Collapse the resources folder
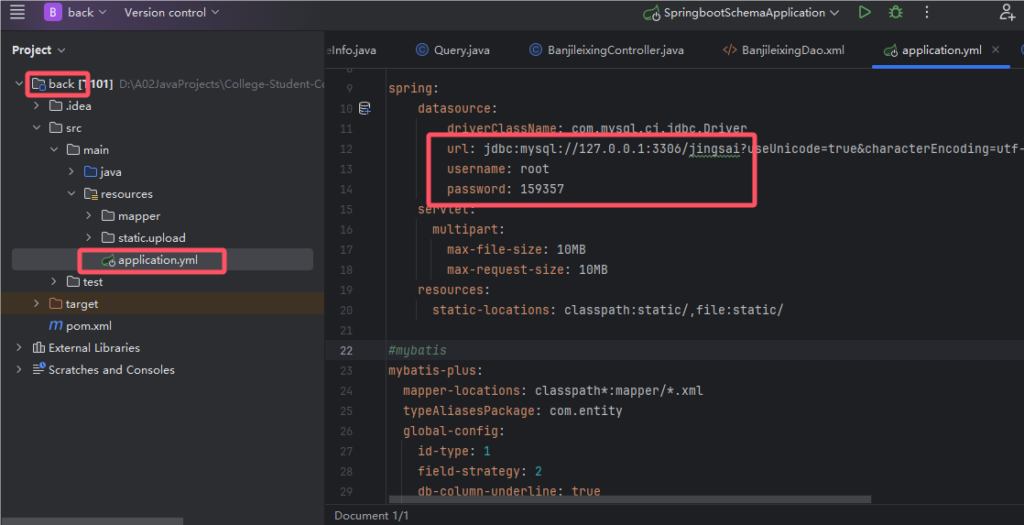The width and height of the screenshot is (1024, 525). click(x=71, y=194)
